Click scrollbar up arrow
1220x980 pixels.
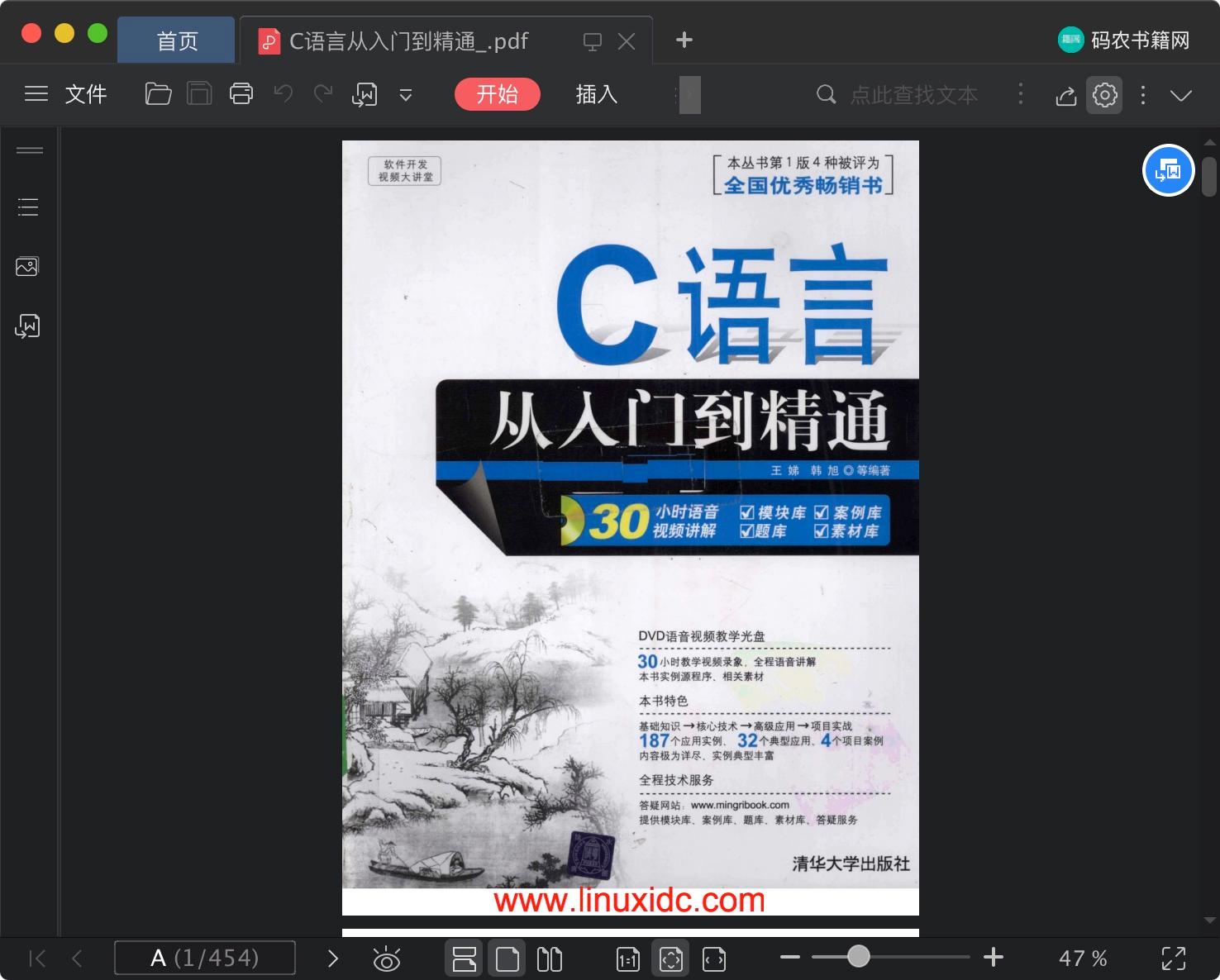pos(1210,143)
